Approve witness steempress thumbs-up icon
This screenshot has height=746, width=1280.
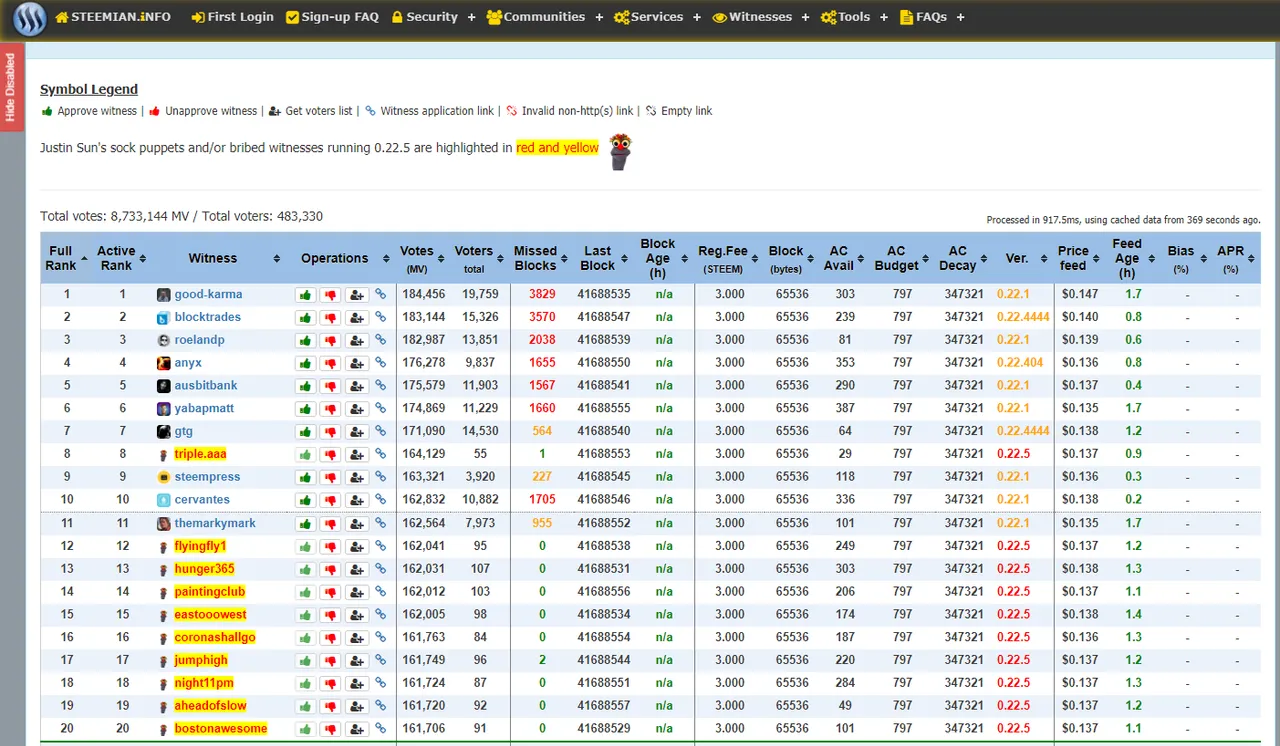point(304,478)
